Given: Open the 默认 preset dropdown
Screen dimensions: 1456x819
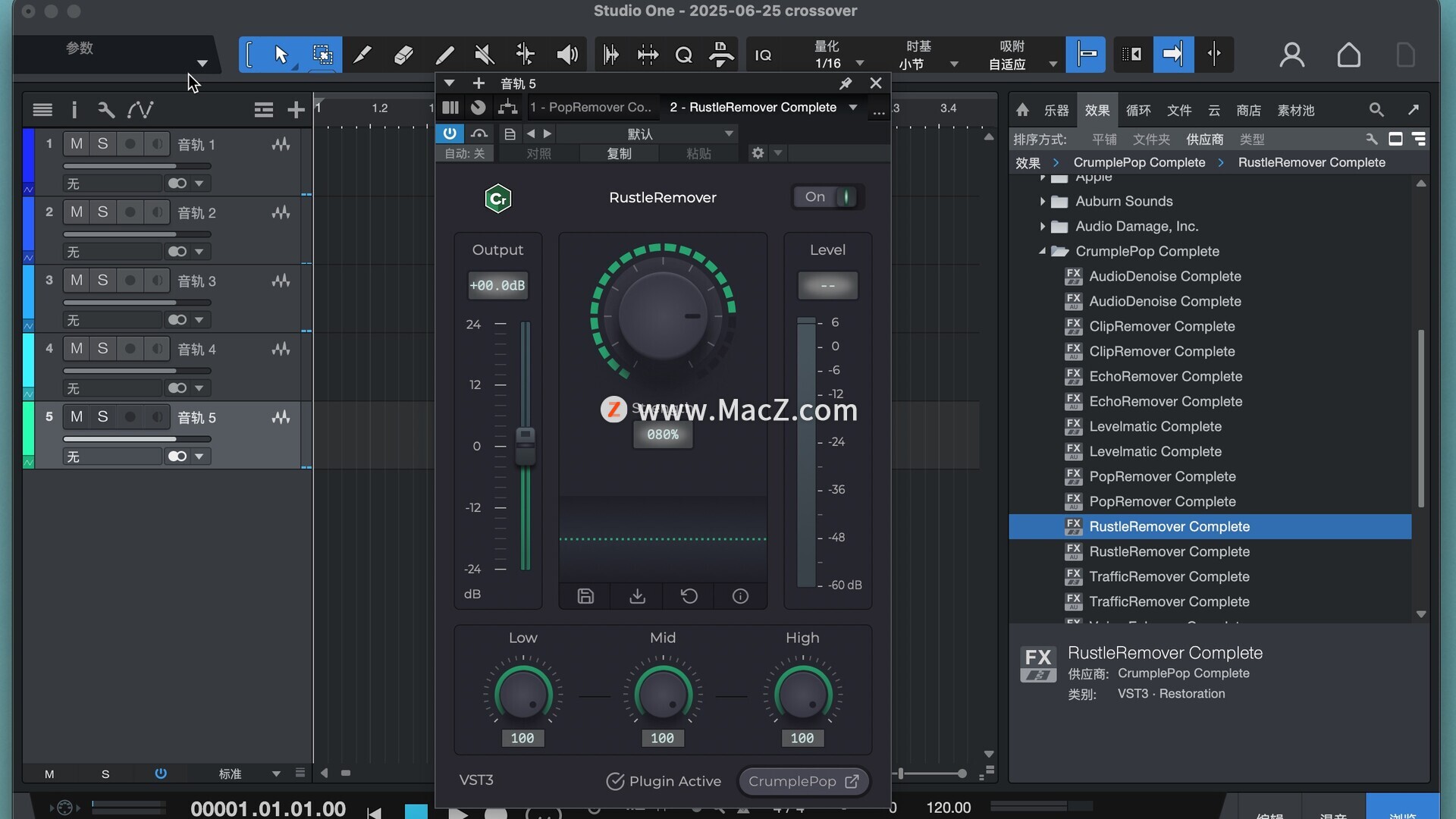Looking at the screenshot, I should tap(648, 134).
